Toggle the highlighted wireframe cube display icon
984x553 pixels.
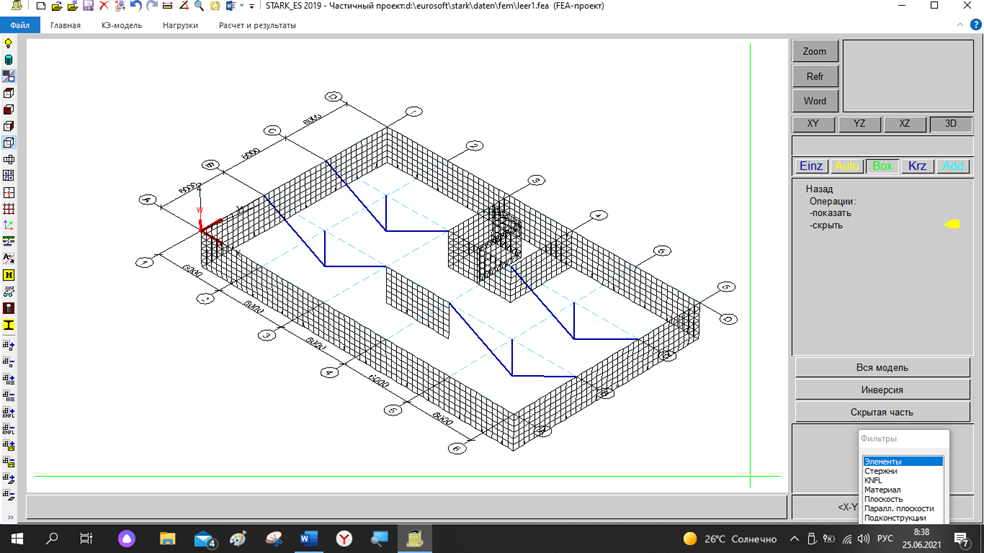click(x=9, y=143)
